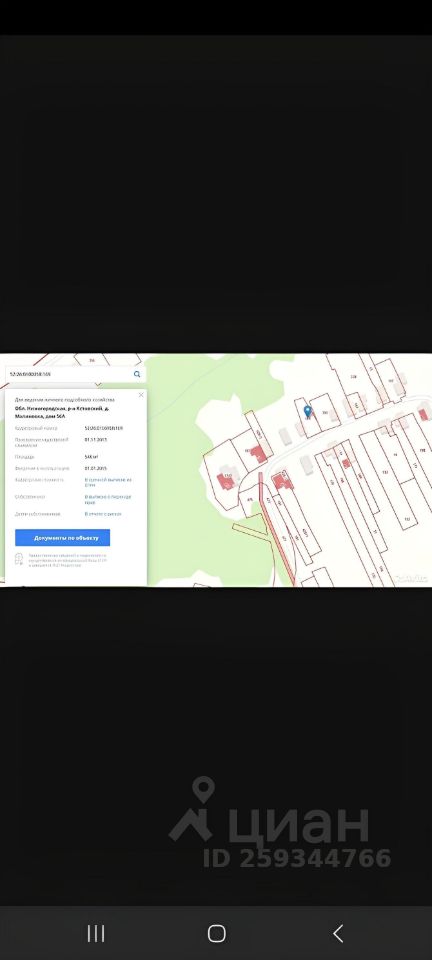The height and width of the screenshot is (960, 432).
Task: Open the "Документы по объекту" button
Action: coord(62,538)
